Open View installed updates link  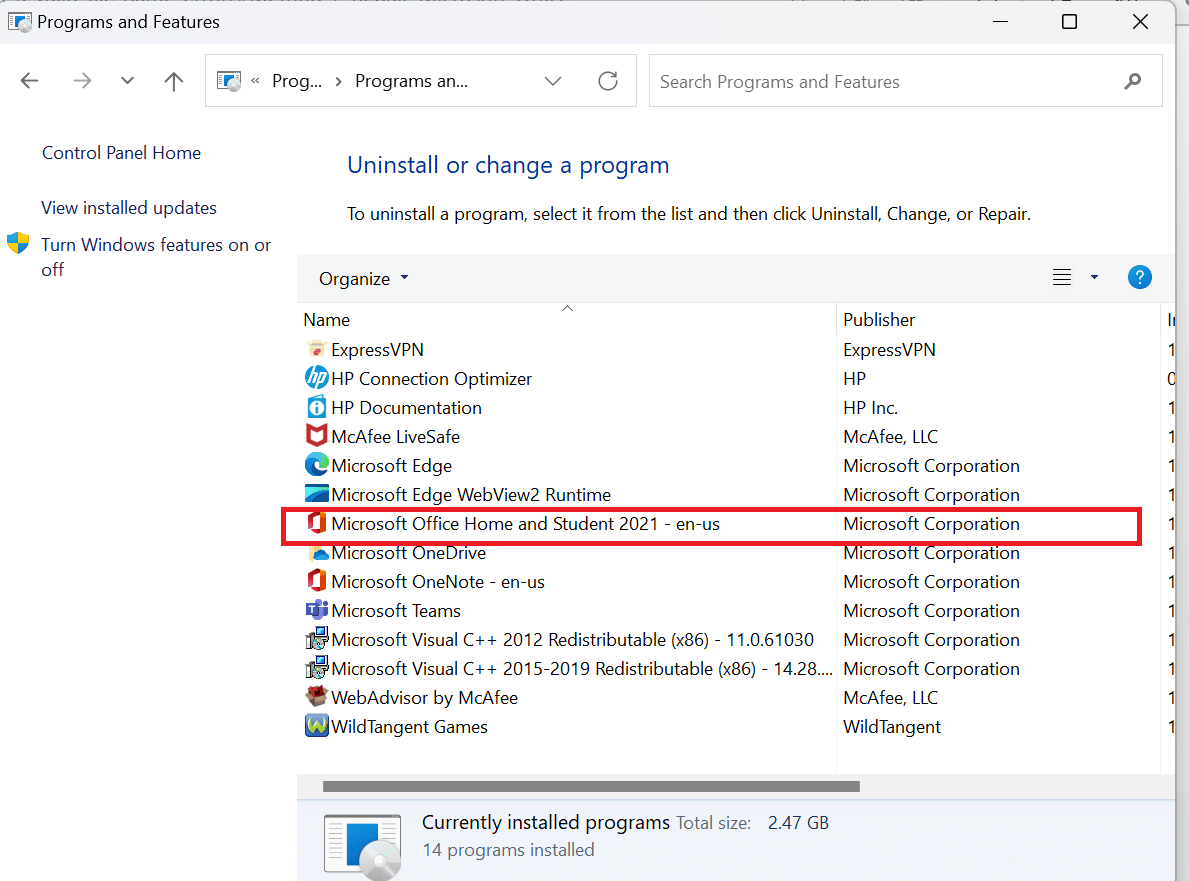[129, 208]
